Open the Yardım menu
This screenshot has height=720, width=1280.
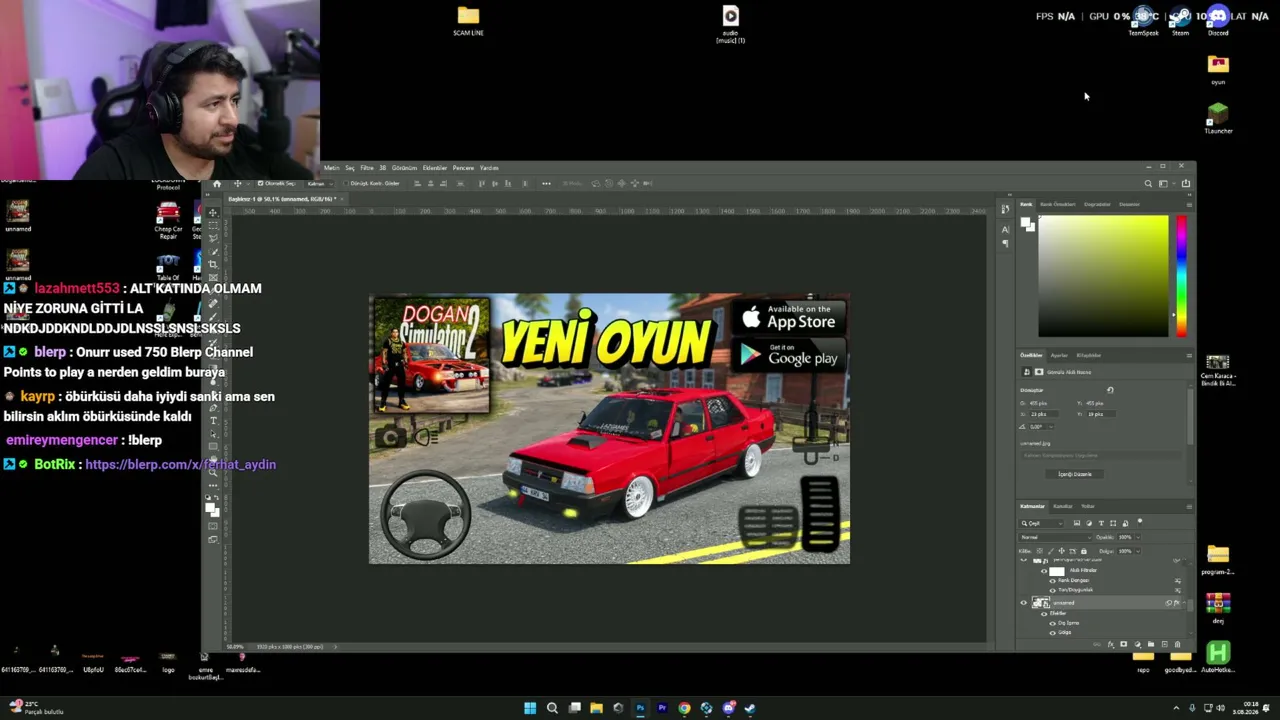pyautogui.click(x=489, y=168)
